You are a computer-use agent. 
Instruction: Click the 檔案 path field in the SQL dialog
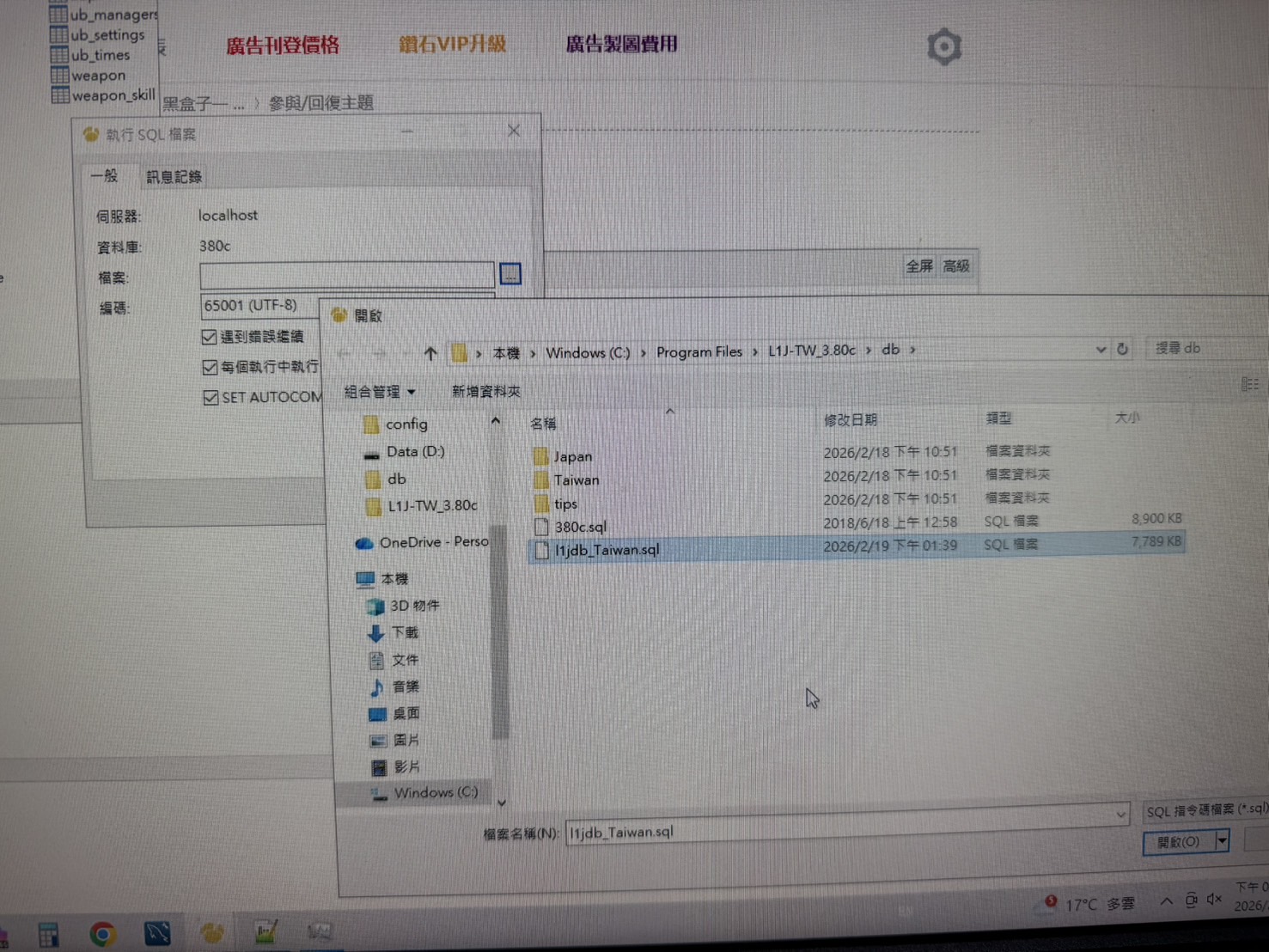(x=347, y=275)
